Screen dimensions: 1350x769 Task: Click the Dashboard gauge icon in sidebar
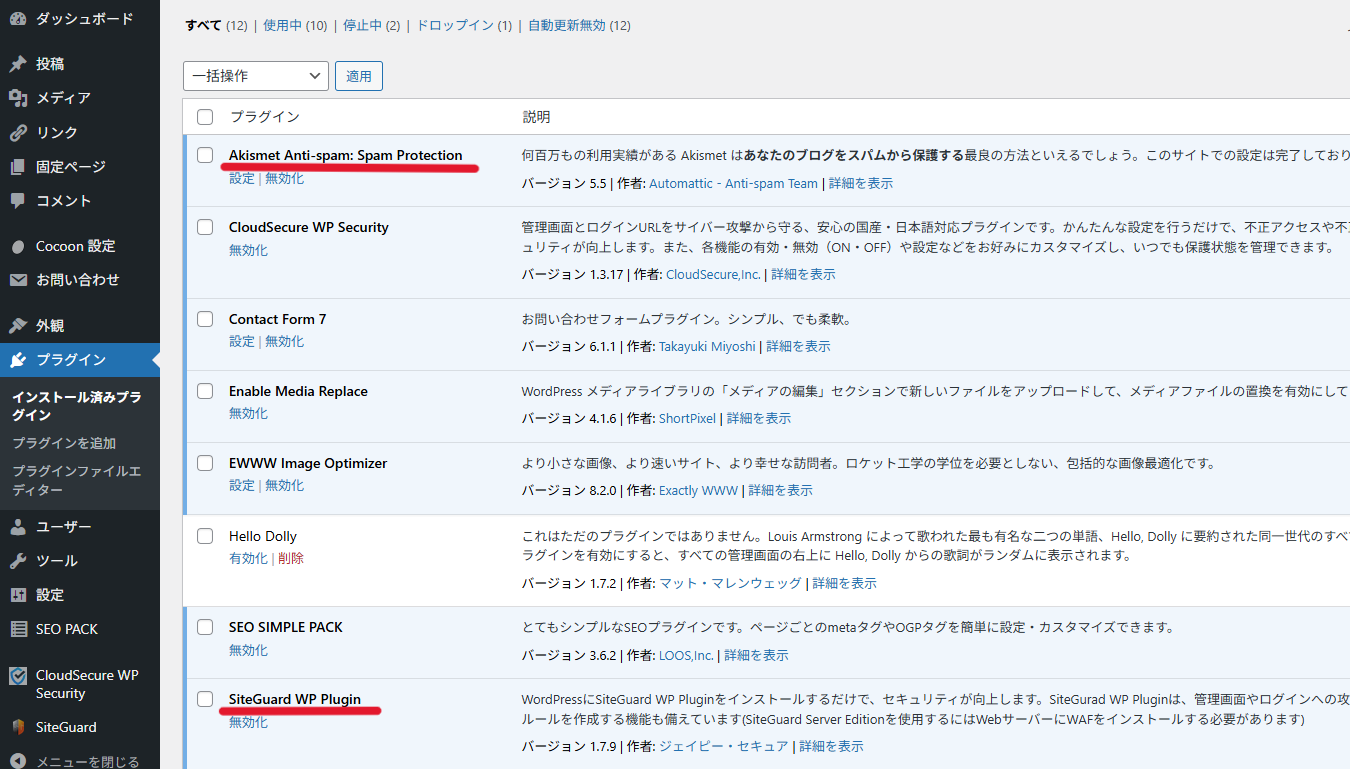[x=18, y=19]
